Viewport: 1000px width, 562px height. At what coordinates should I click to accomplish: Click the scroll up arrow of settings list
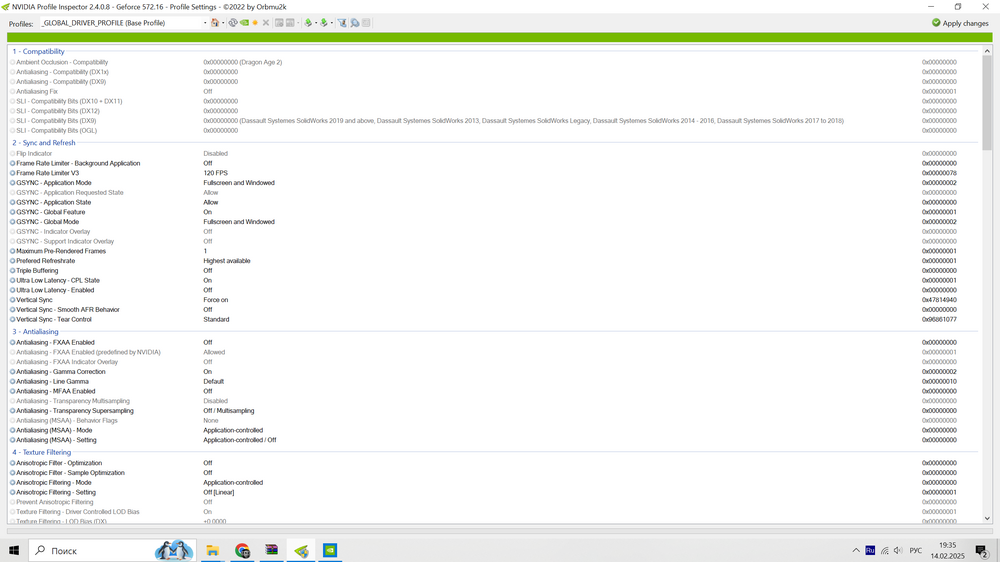(987, 51)
